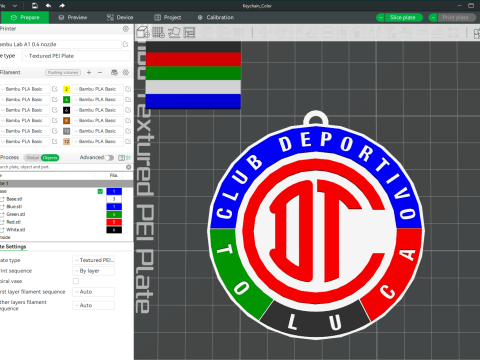The image size is (480, 360).
Task: Select the striped color block object
Action: pyautogui.click(x=193, y=75)
